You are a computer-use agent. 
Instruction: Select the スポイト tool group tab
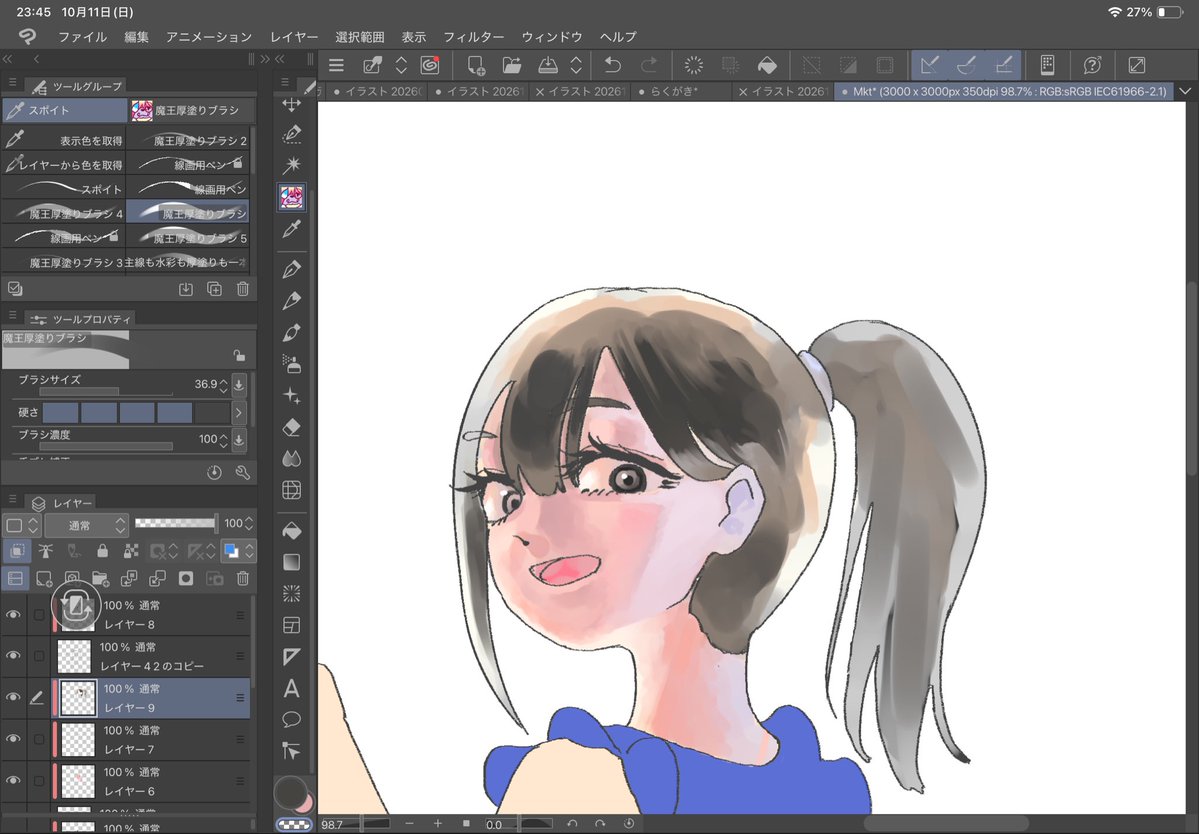tap(65, 110)
